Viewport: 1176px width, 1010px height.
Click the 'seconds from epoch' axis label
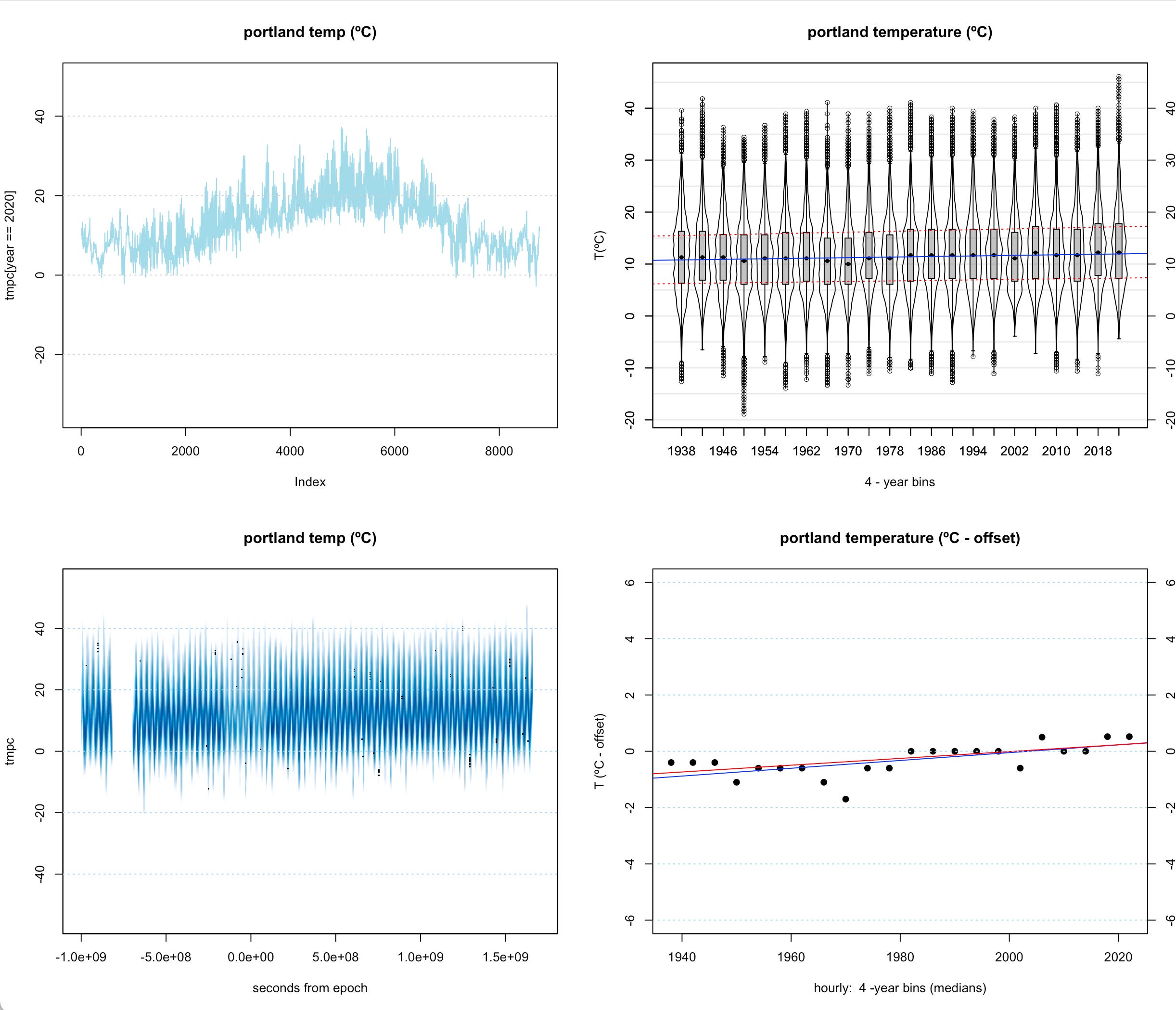(x=310, y=988)
